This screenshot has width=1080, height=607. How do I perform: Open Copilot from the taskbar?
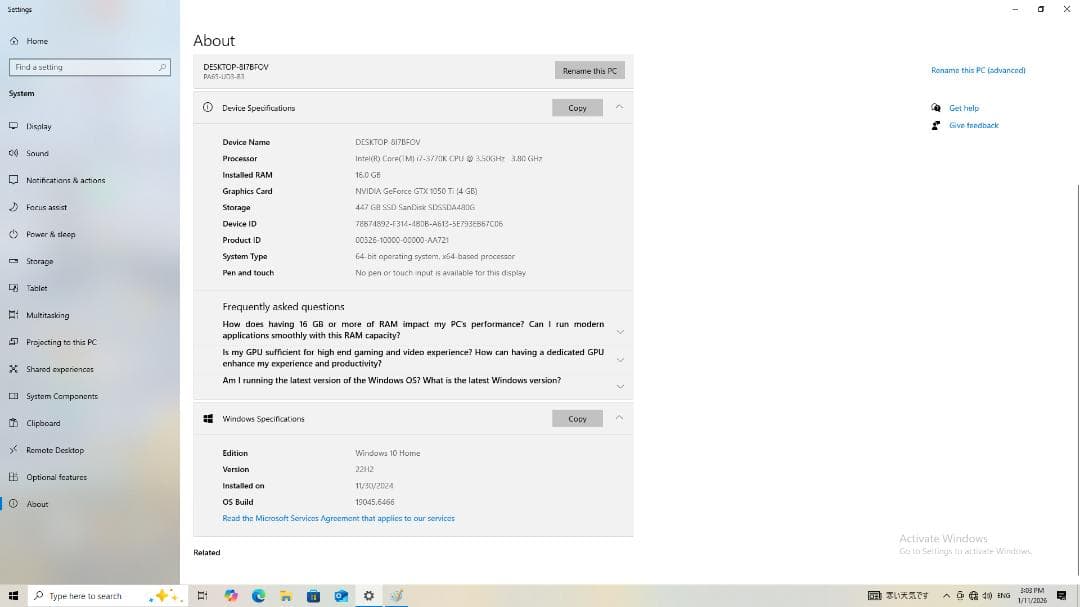coord(231,596)
